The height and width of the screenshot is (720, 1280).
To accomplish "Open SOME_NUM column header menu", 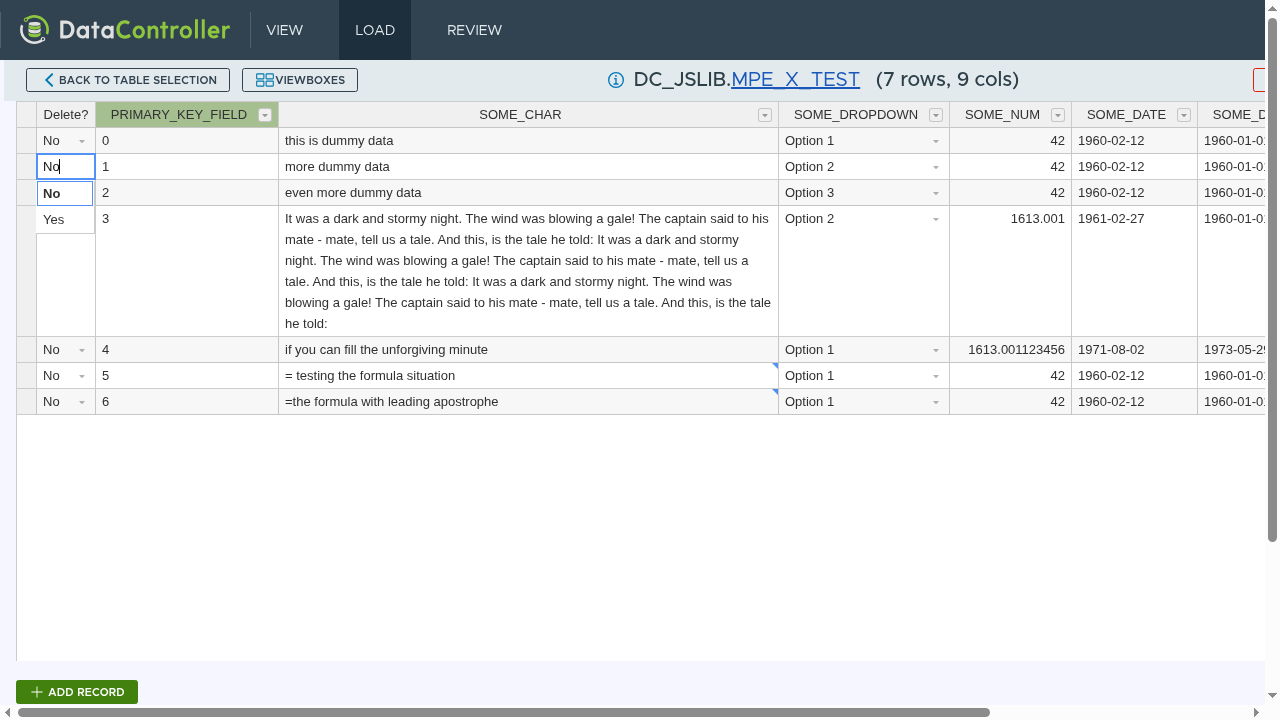I will 1058,115.
